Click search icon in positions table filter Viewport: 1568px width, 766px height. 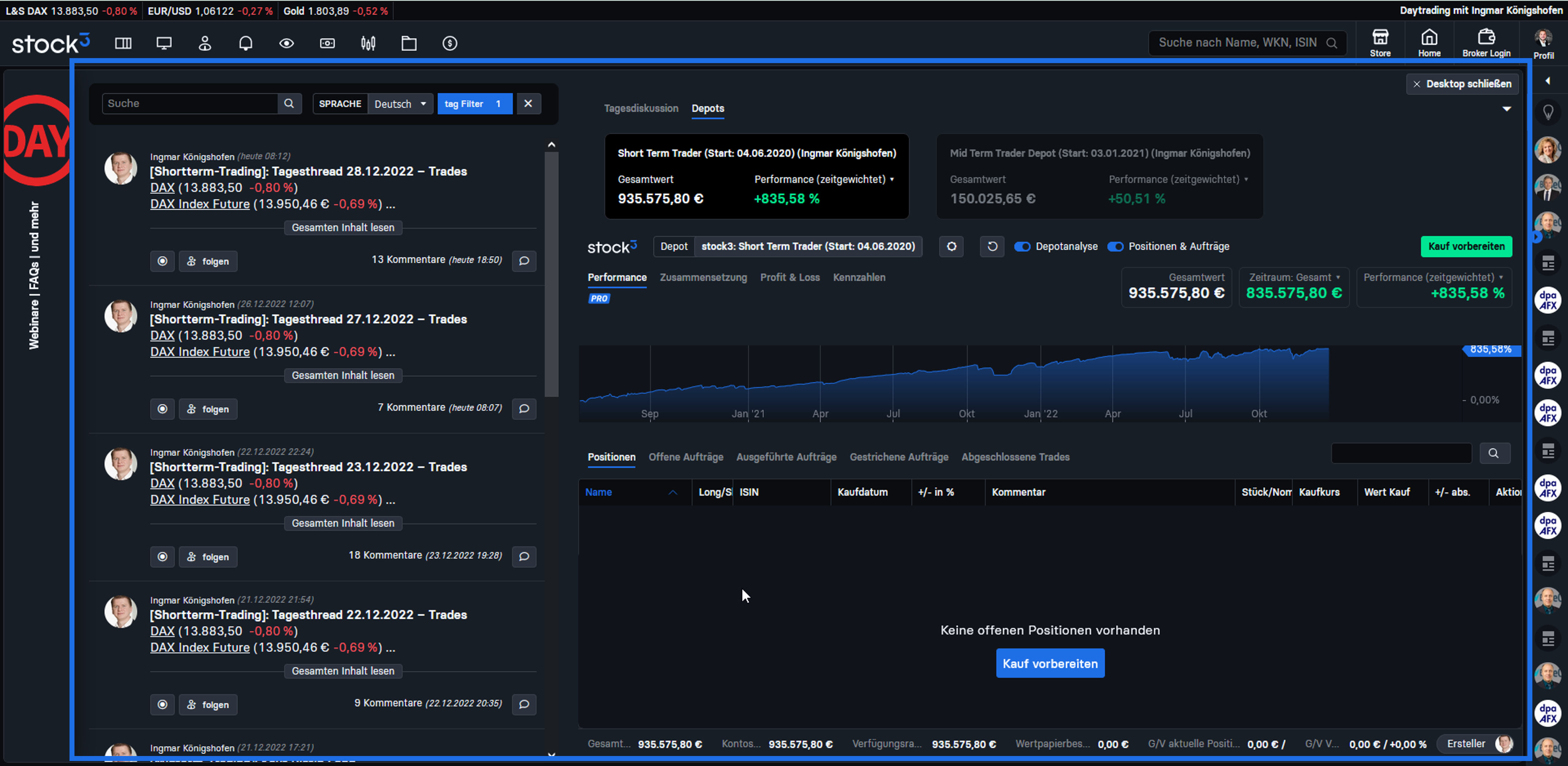pyautogui.click(x=1494, y=453)
